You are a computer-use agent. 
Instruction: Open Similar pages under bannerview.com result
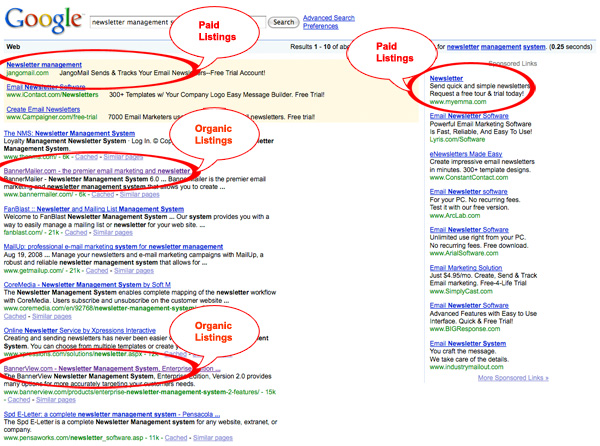coord(56,400)
